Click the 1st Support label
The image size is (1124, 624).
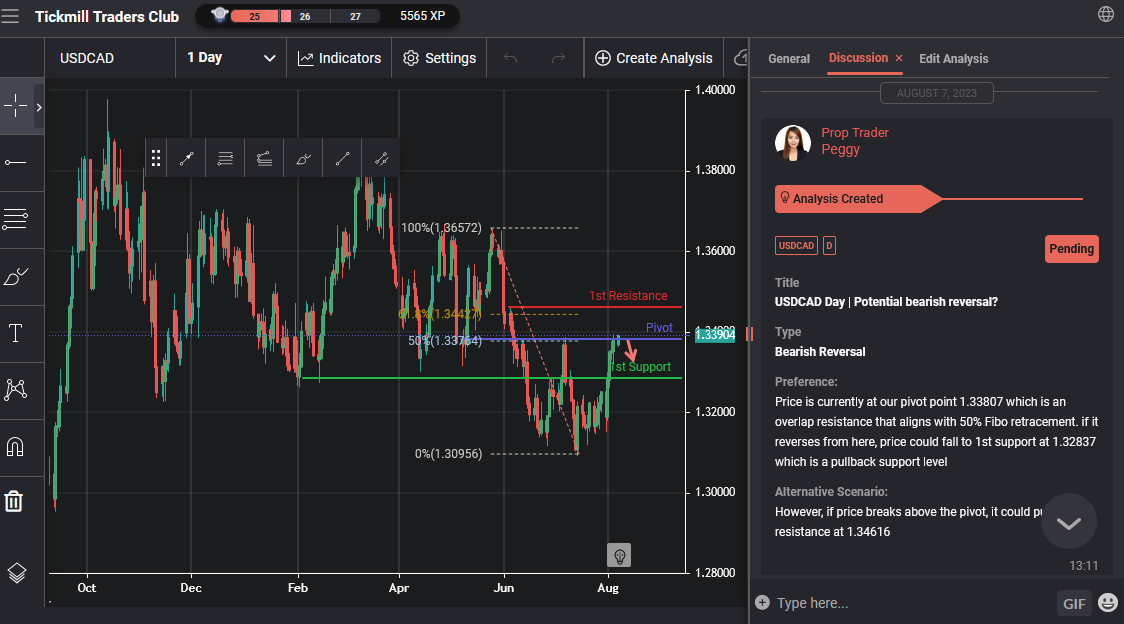point(640,367)
